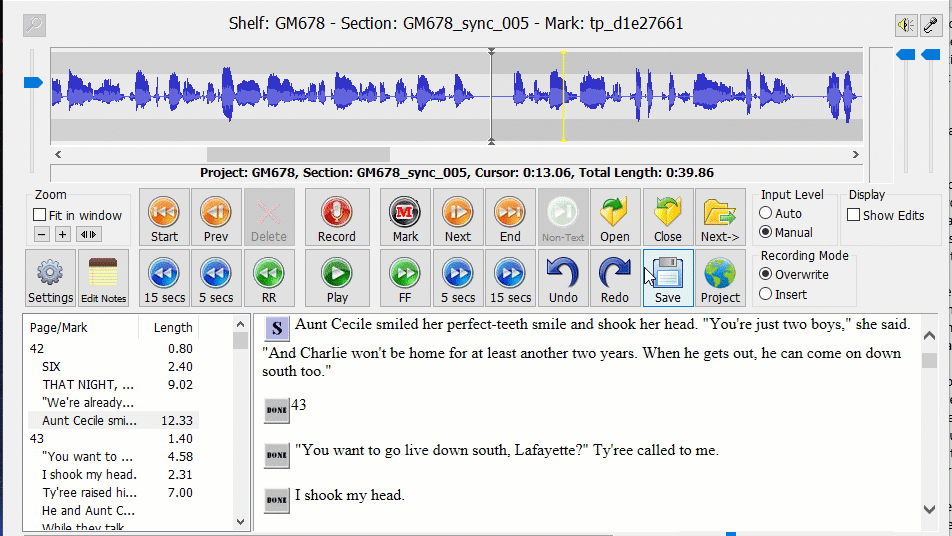The width and height of the screenshot is (952, 536).
Task: Click the FF fast-forward button
Action: tap(405, 278)
